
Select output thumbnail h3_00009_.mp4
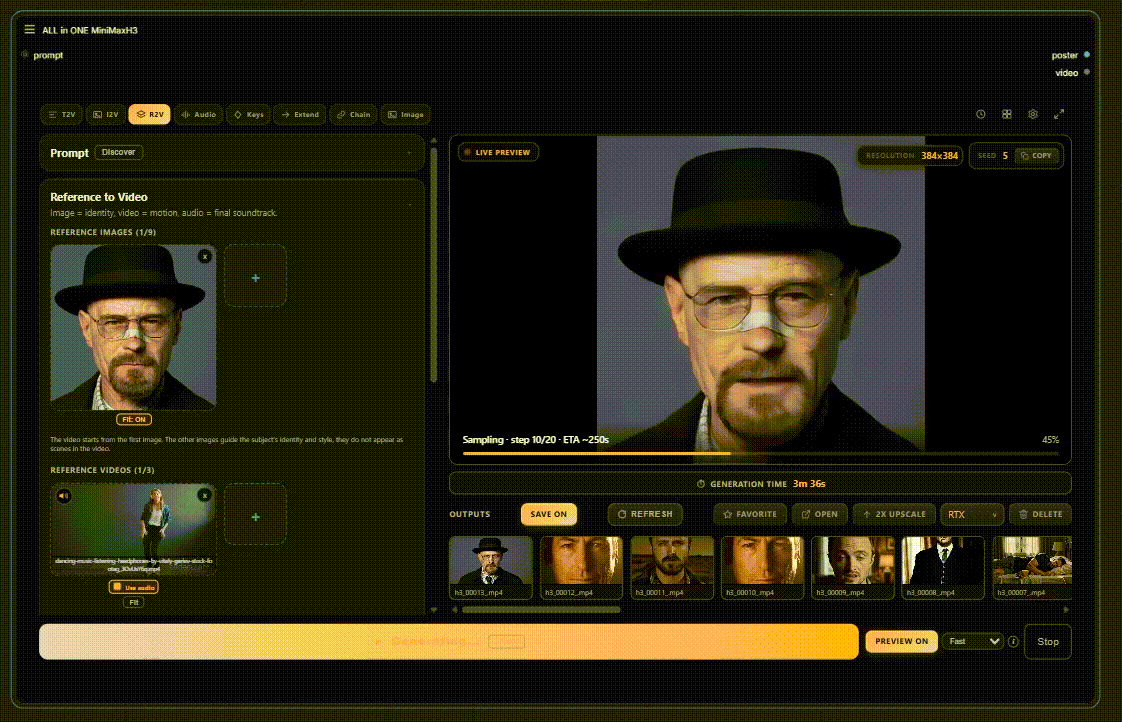853,567
